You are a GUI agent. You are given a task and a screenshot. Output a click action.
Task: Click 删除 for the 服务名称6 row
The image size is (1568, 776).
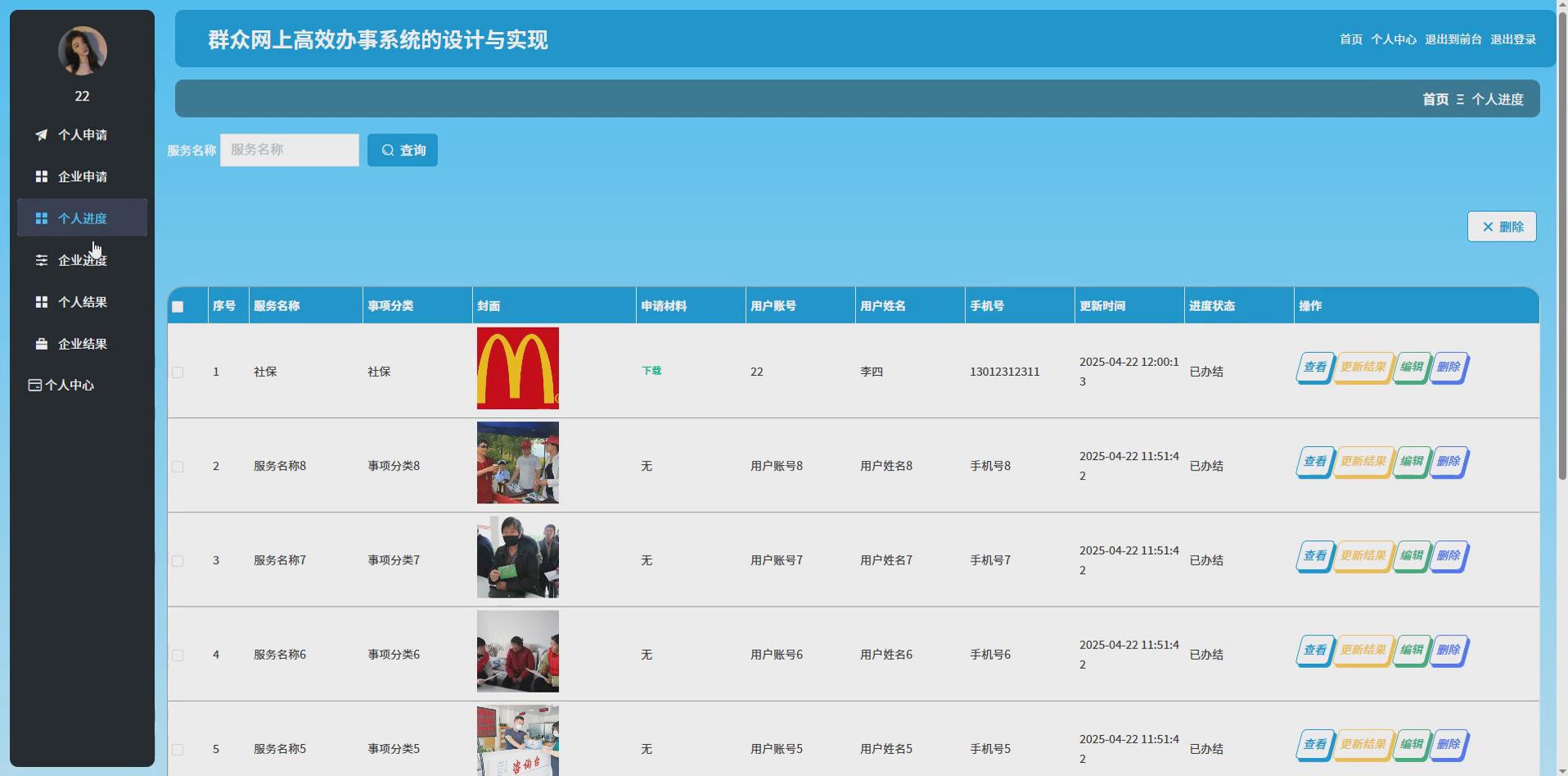click(1449, 650)
